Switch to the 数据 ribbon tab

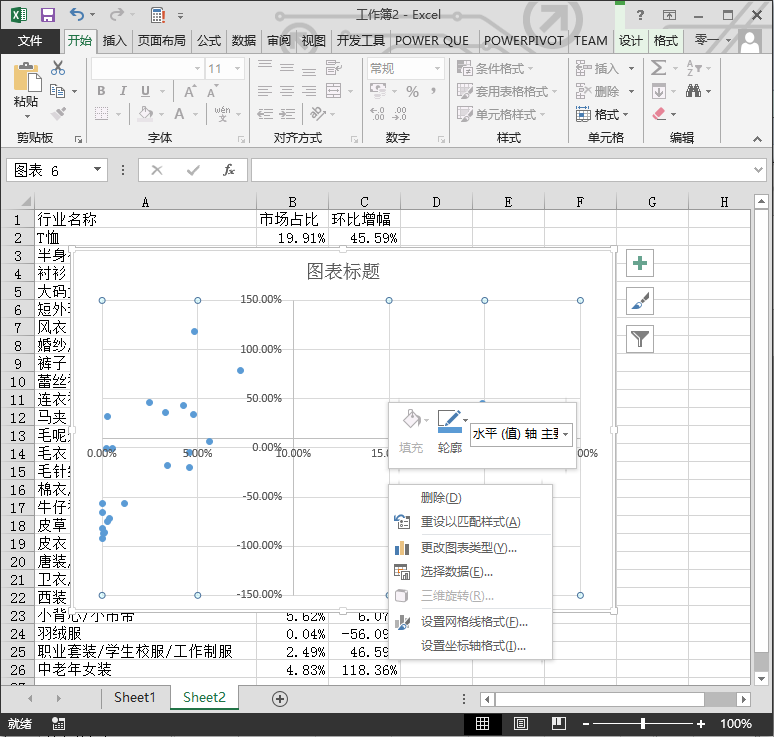[x=244, y=41]
